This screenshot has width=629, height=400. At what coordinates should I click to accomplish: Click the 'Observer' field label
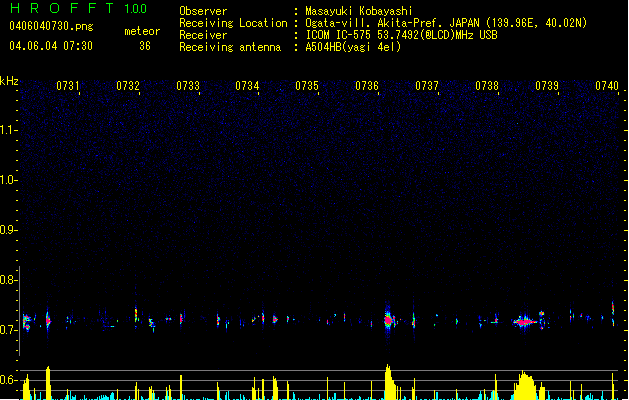click(x=203, y=11)
